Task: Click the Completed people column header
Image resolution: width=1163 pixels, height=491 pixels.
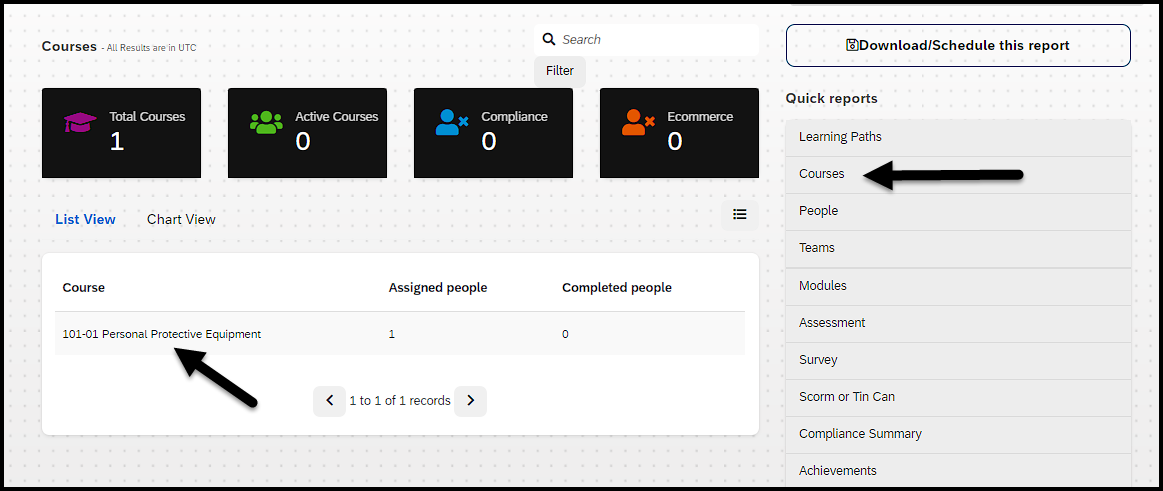Action: 617,288
